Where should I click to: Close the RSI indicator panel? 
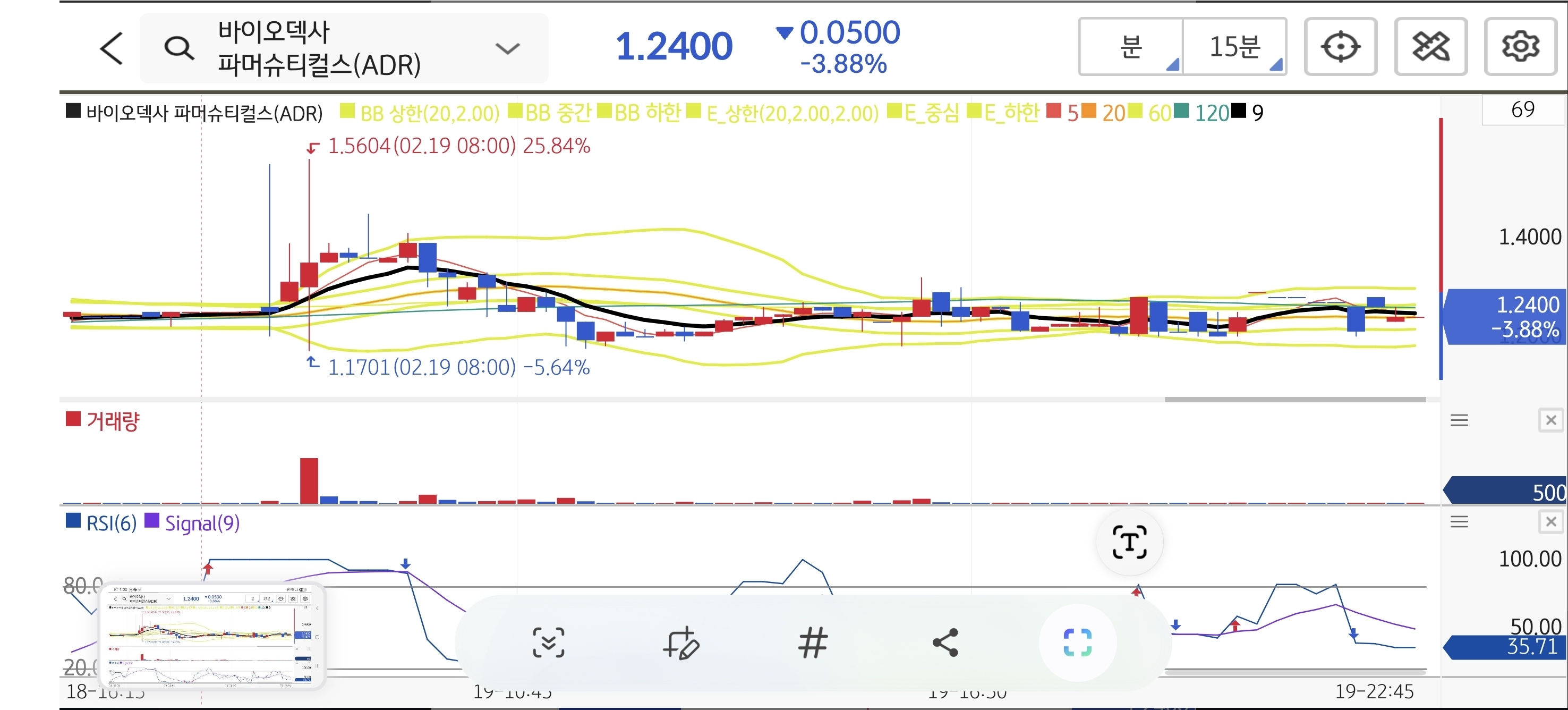(x=1550, y=522)
